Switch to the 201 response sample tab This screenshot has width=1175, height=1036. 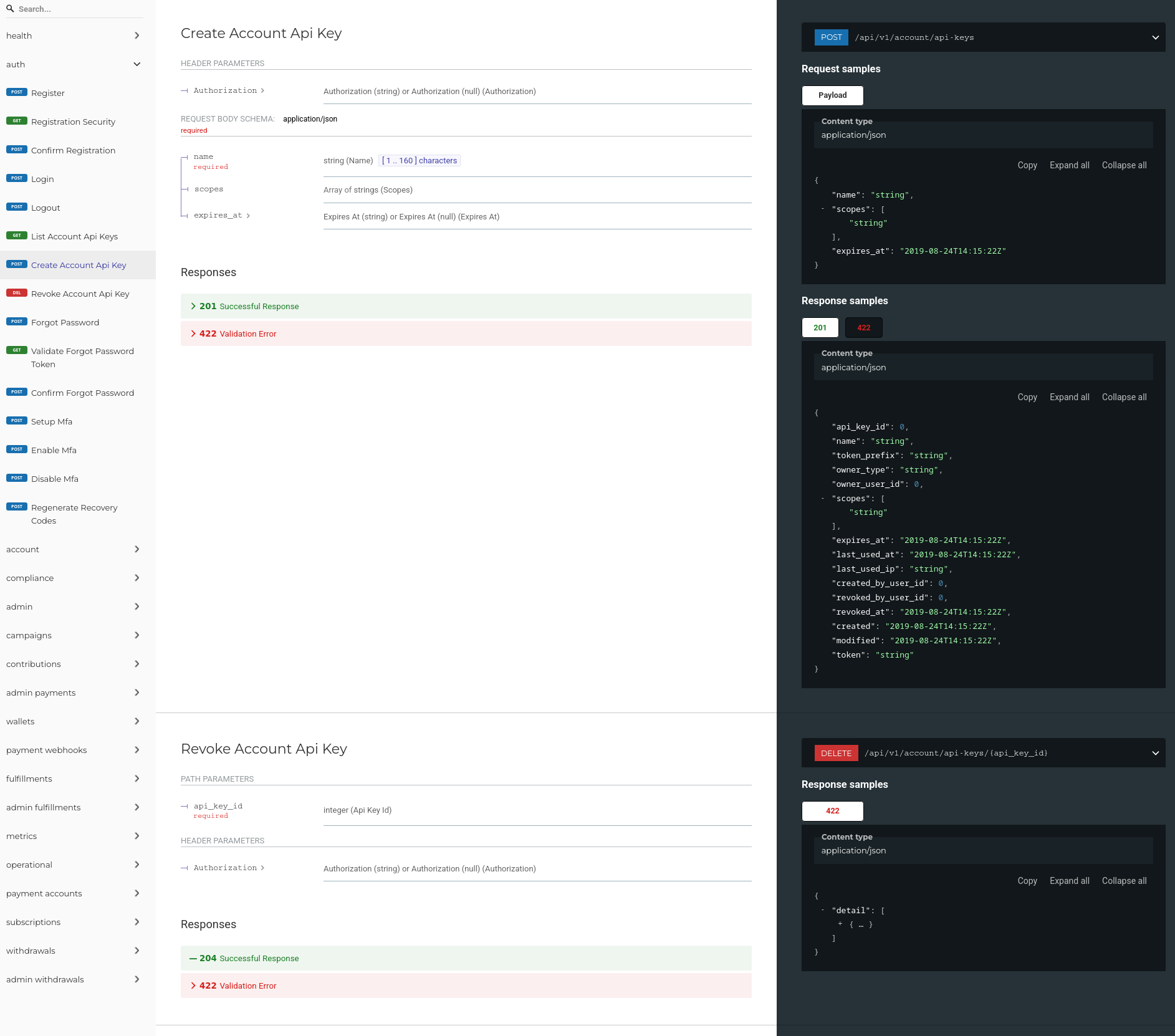point(820,327)
